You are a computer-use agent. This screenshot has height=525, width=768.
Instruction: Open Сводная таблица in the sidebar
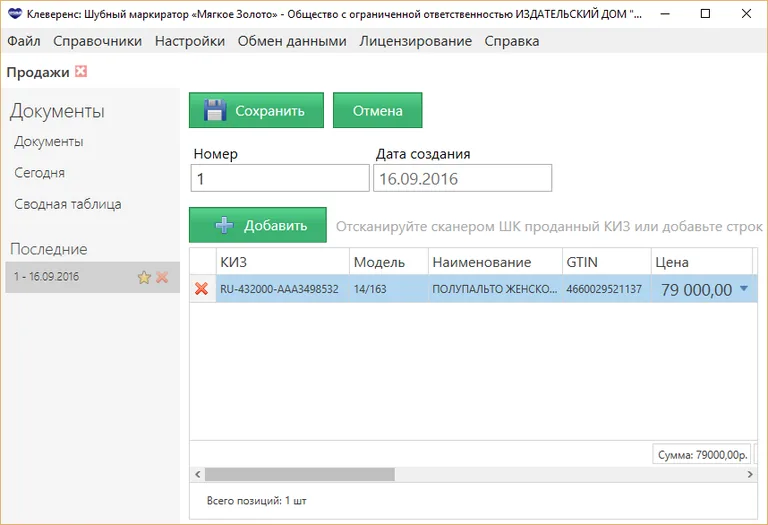point(68,204)
